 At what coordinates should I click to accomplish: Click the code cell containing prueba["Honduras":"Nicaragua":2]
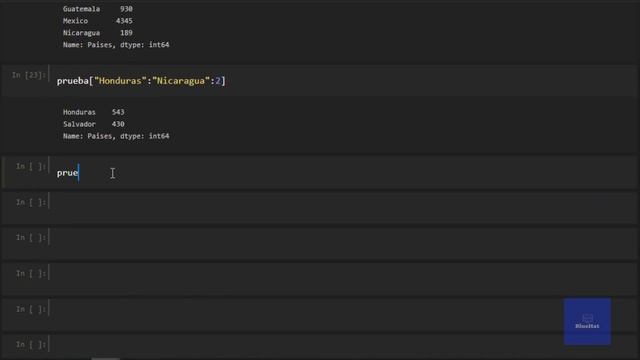[343, 81]
